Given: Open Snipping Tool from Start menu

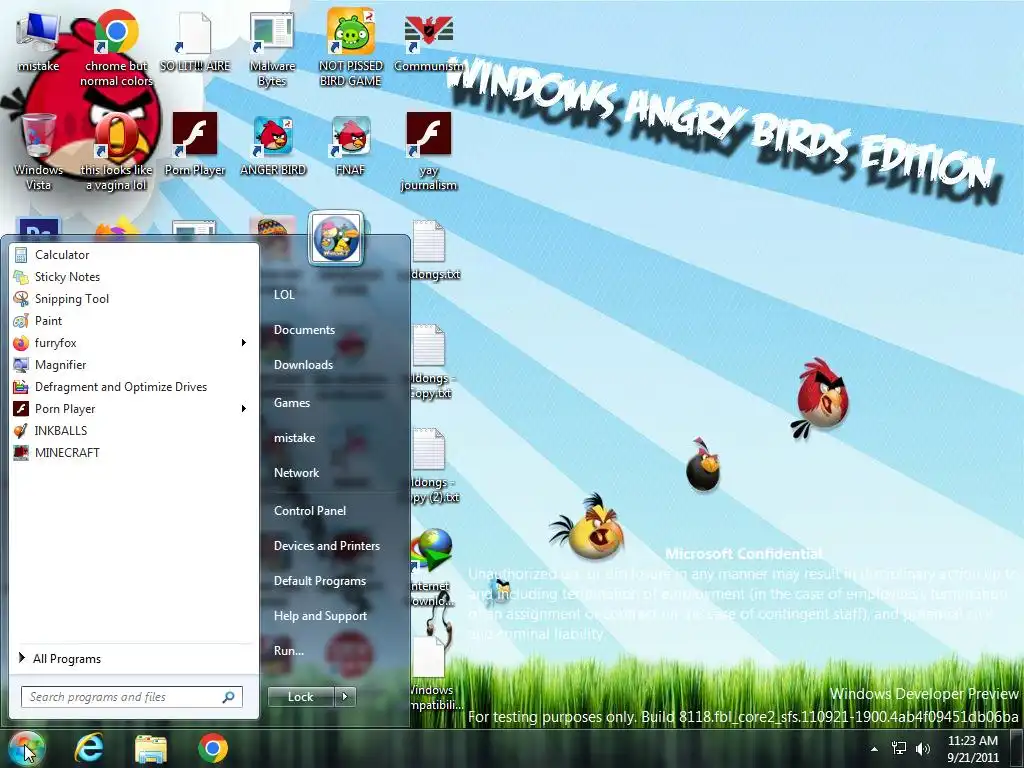Looking at the screenshot, I should click(x=134, y=298).
